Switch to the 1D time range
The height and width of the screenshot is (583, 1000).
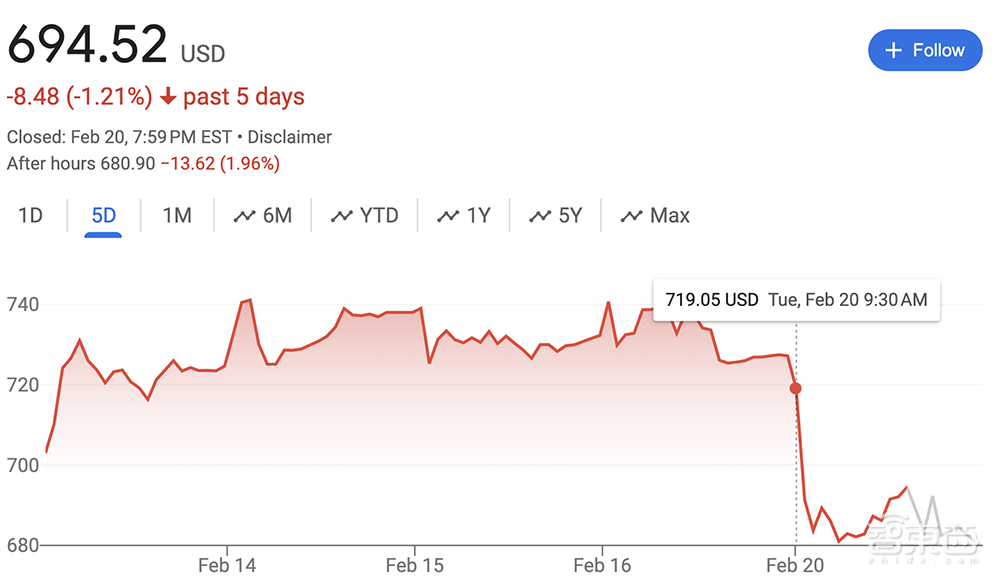click(31, 215)
